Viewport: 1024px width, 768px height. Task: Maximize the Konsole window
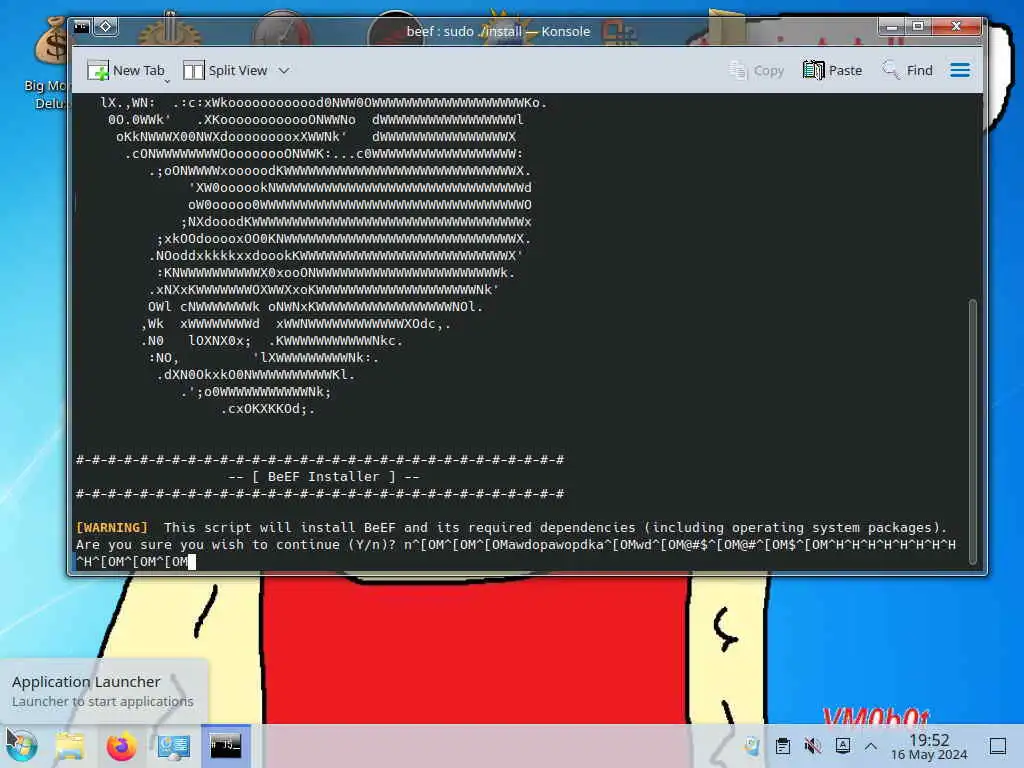pos(918,27)
